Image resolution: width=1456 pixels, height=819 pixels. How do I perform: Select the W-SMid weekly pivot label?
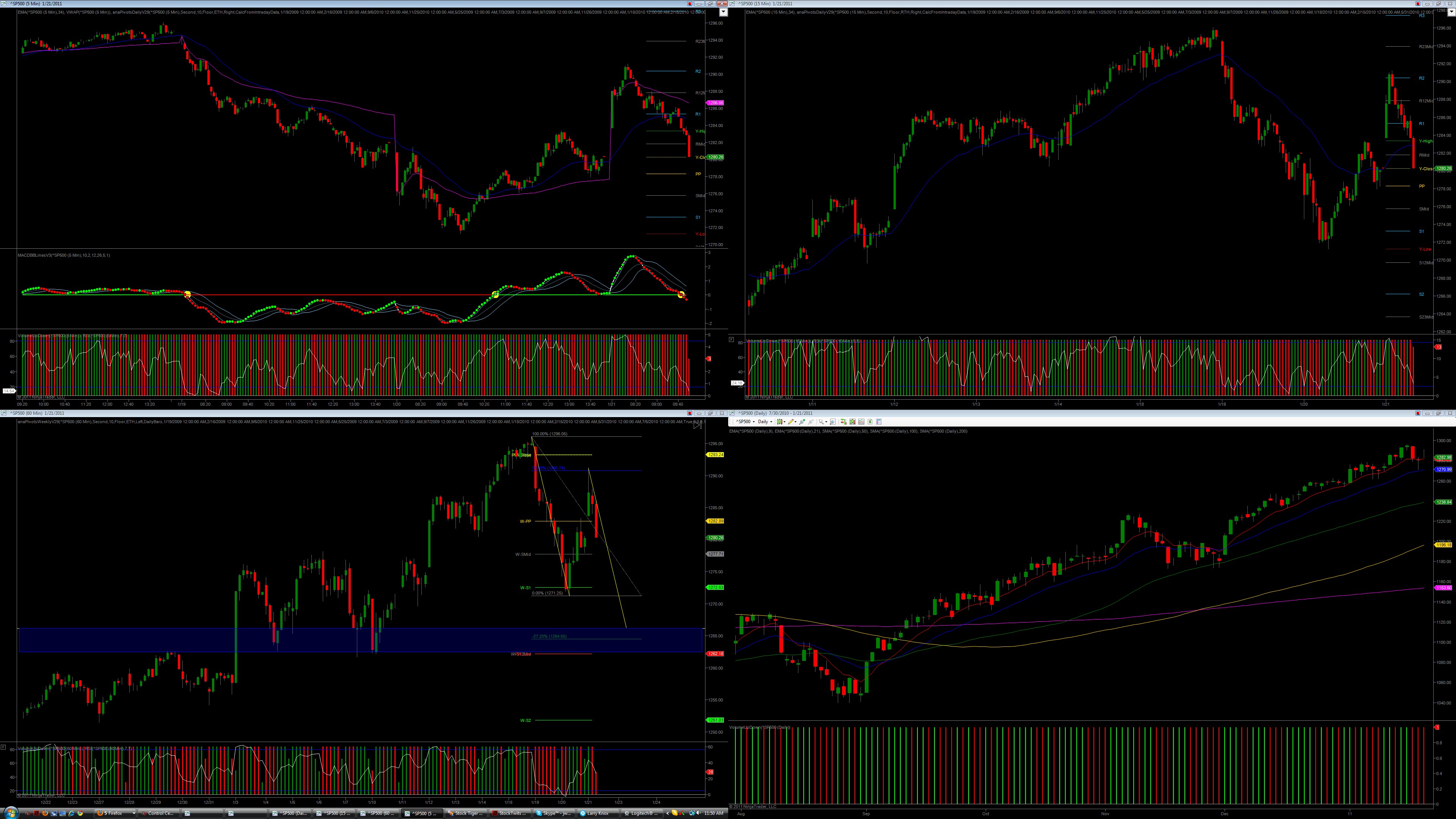pos(523,554)
